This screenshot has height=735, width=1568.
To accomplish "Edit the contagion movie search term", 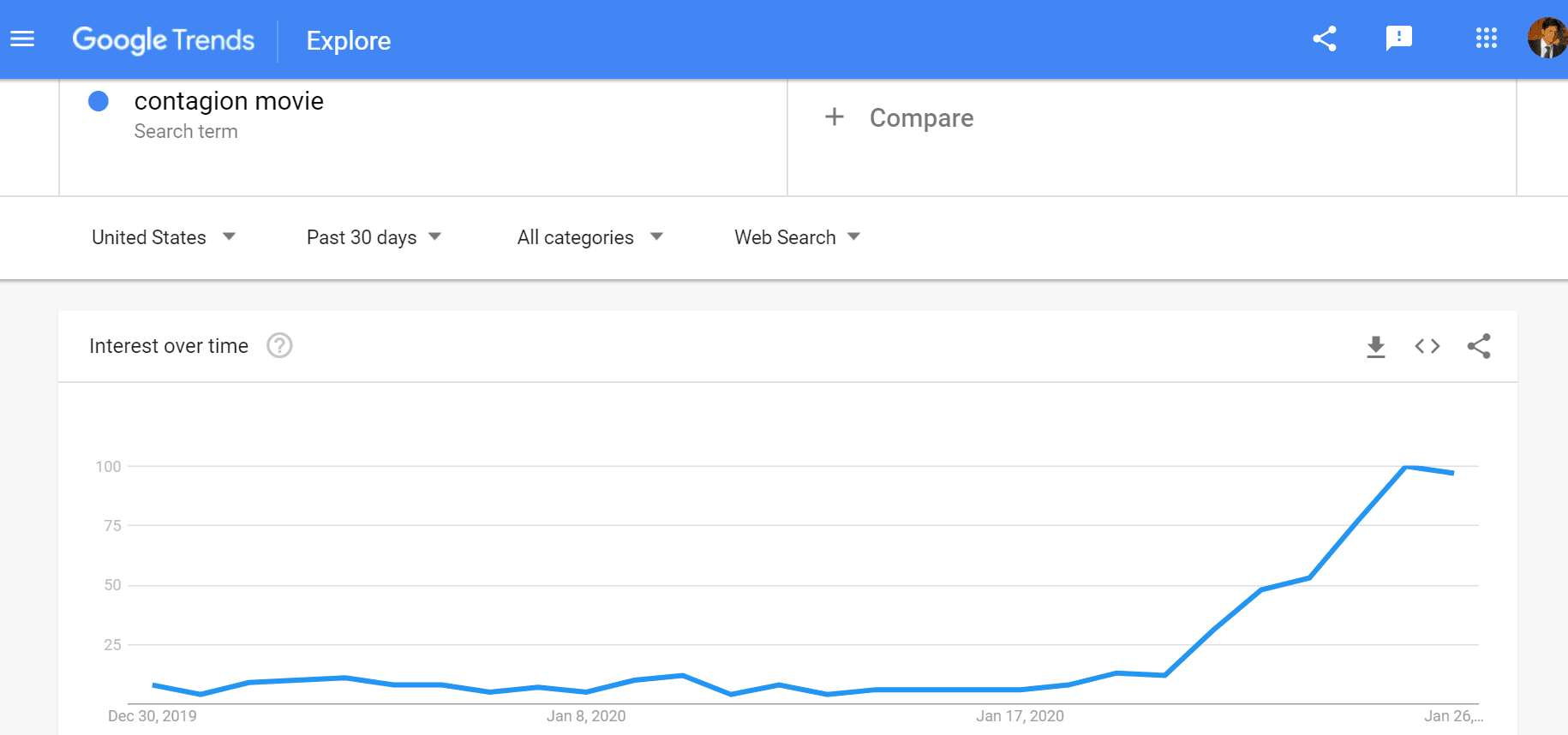I will (229, 101).
